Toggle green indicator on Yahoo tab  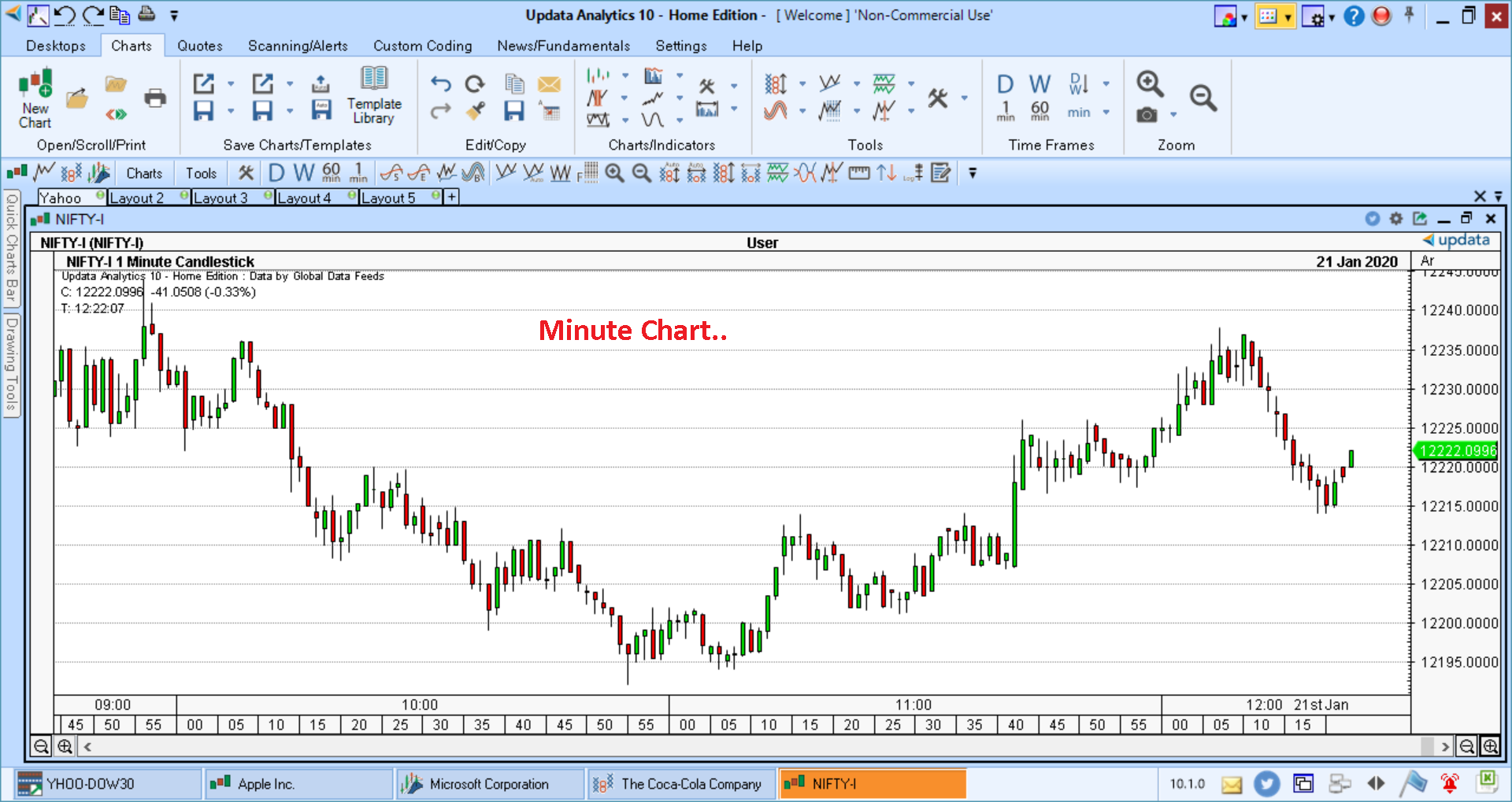(100, 194)
